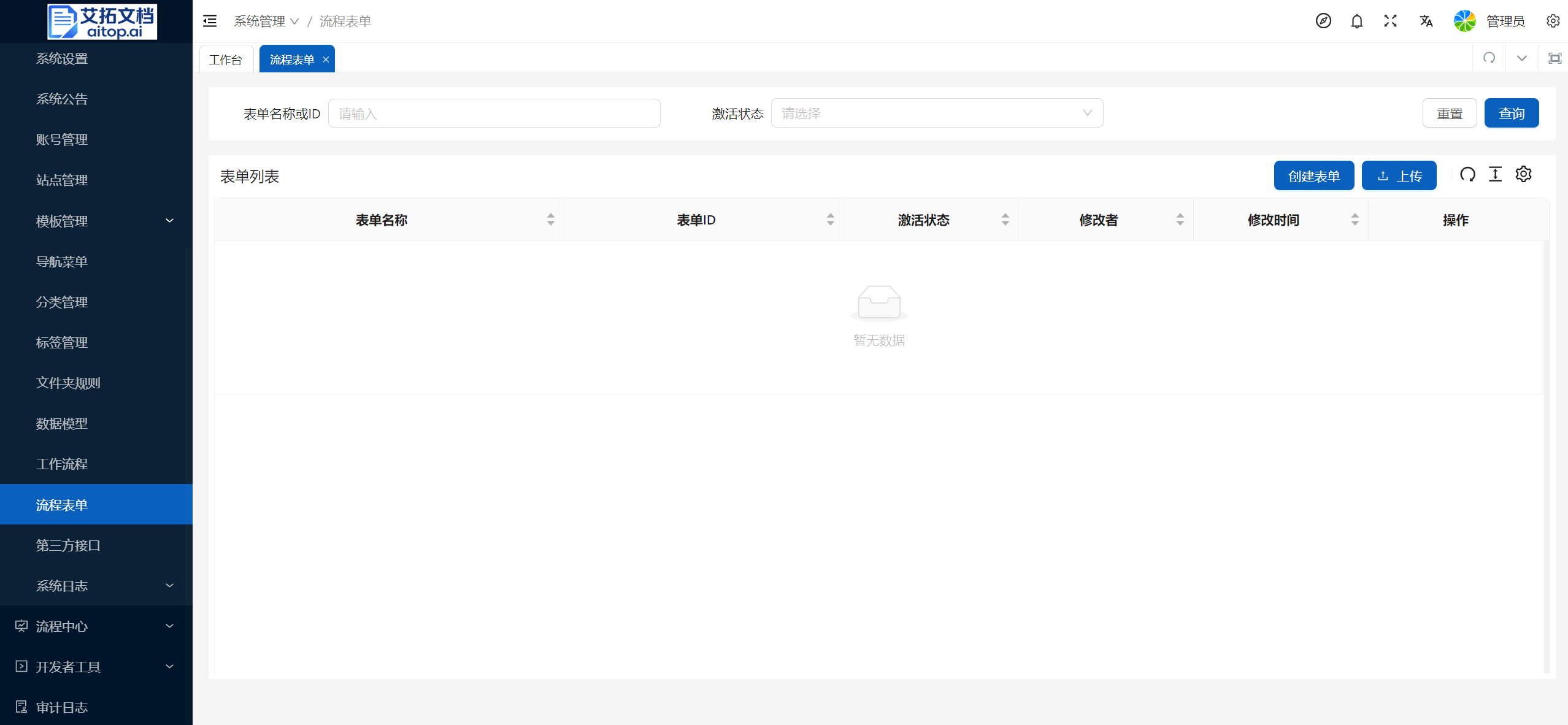This screenshot has width=1568, height=725.
Task: Open the 激活状态 dropdown
Action: tap(936, 113)
